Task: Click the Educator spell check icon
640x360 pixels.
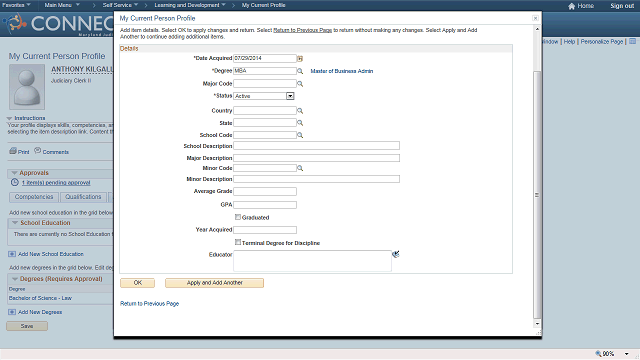Action: pyautogui.click(x=396, y=254)
